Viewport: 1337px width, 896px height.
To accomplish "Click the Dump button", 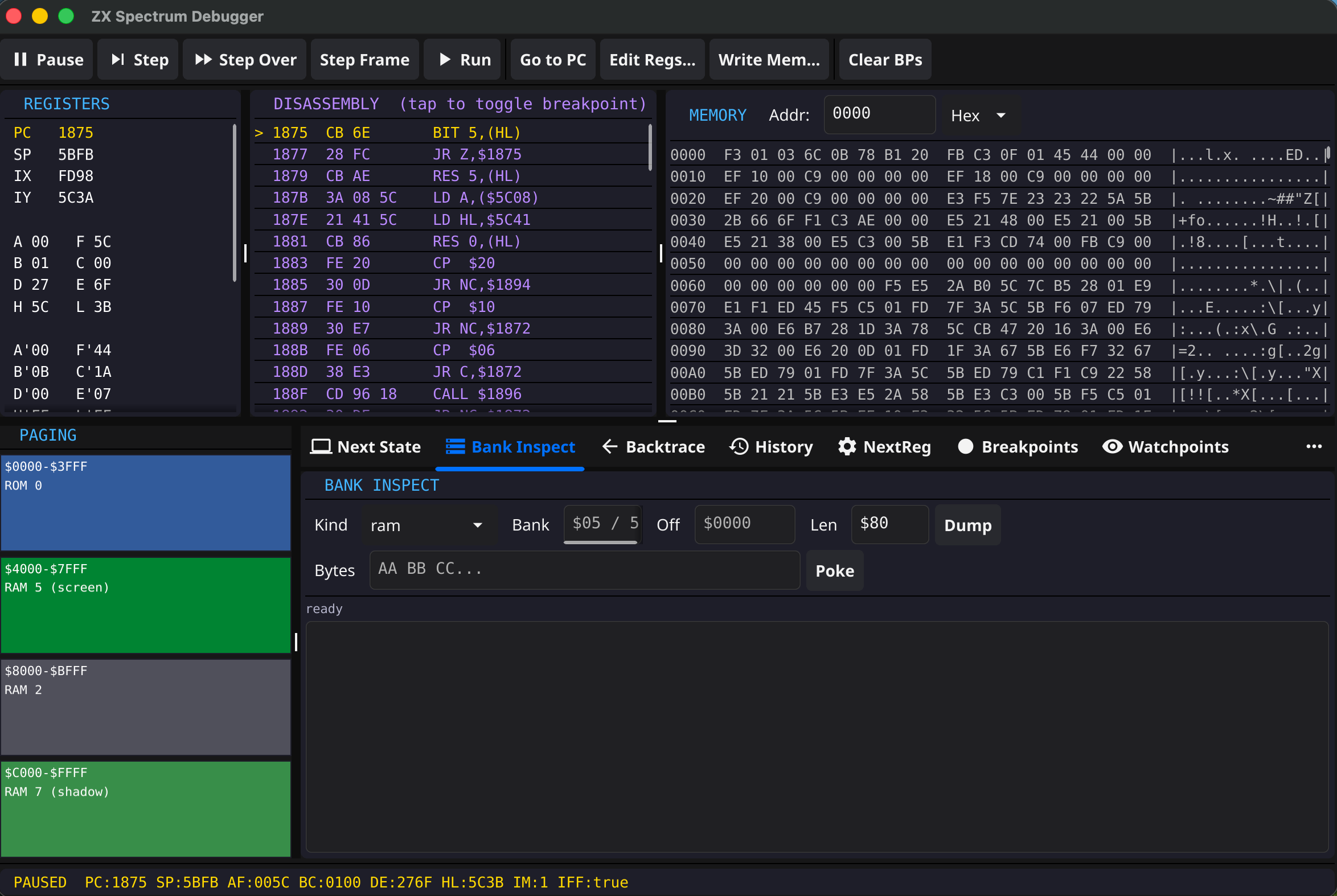I will click(968, 525).
